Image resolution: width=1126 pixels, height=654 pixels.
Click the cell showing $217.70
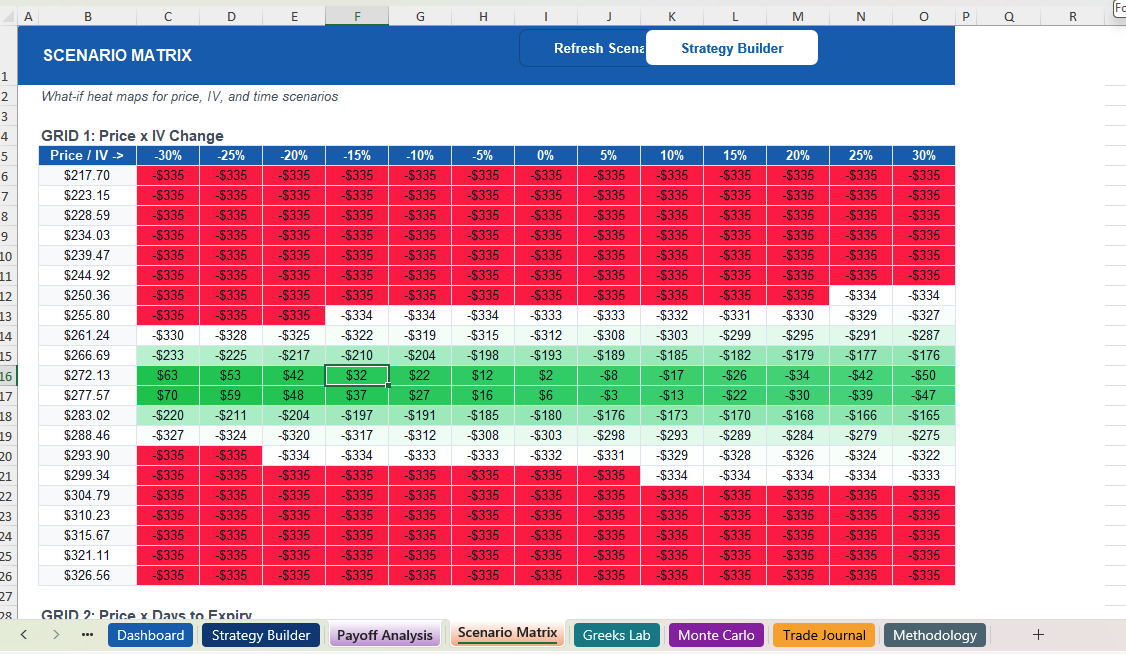[87, 175]
